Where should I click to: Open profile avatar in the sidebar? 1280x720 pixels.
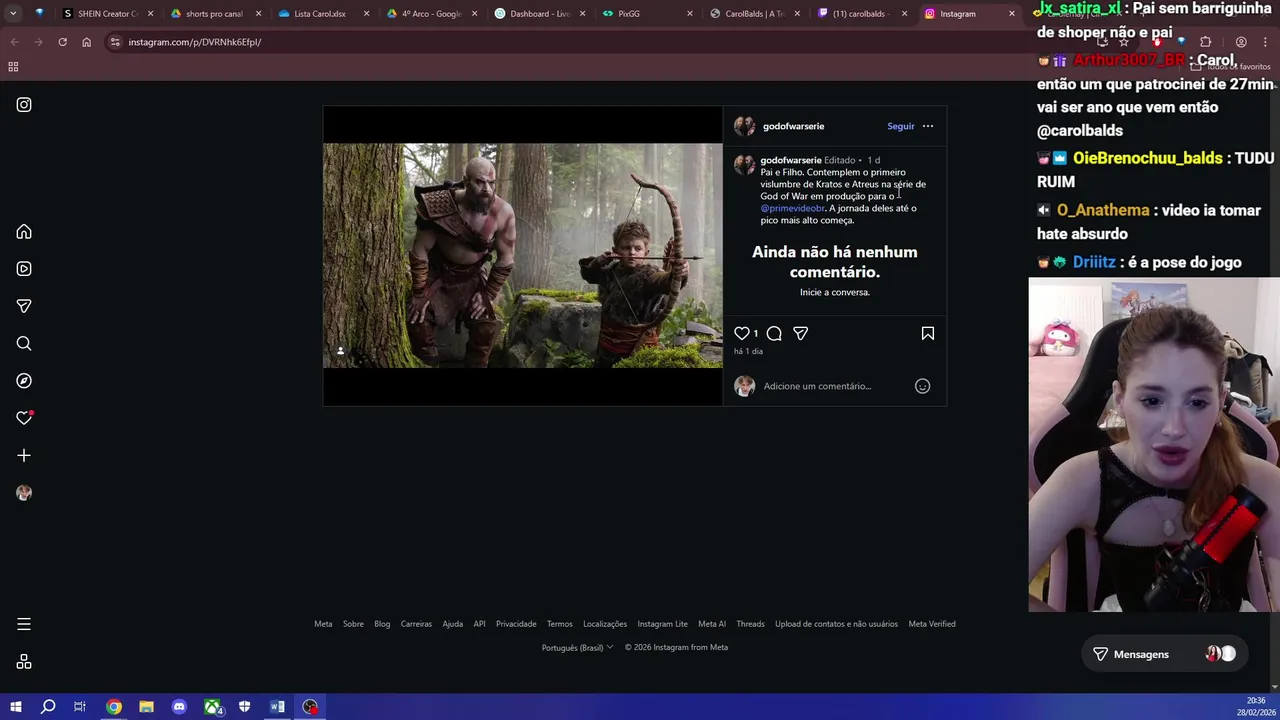[x=24, y=493]
